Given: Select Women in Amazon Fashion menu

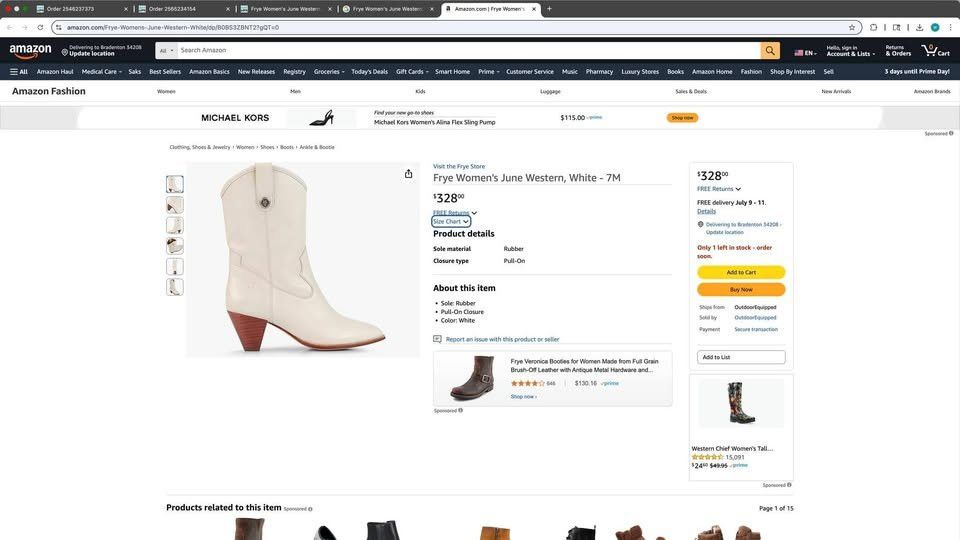Looking at the screenshot, I should click(166, 91).
